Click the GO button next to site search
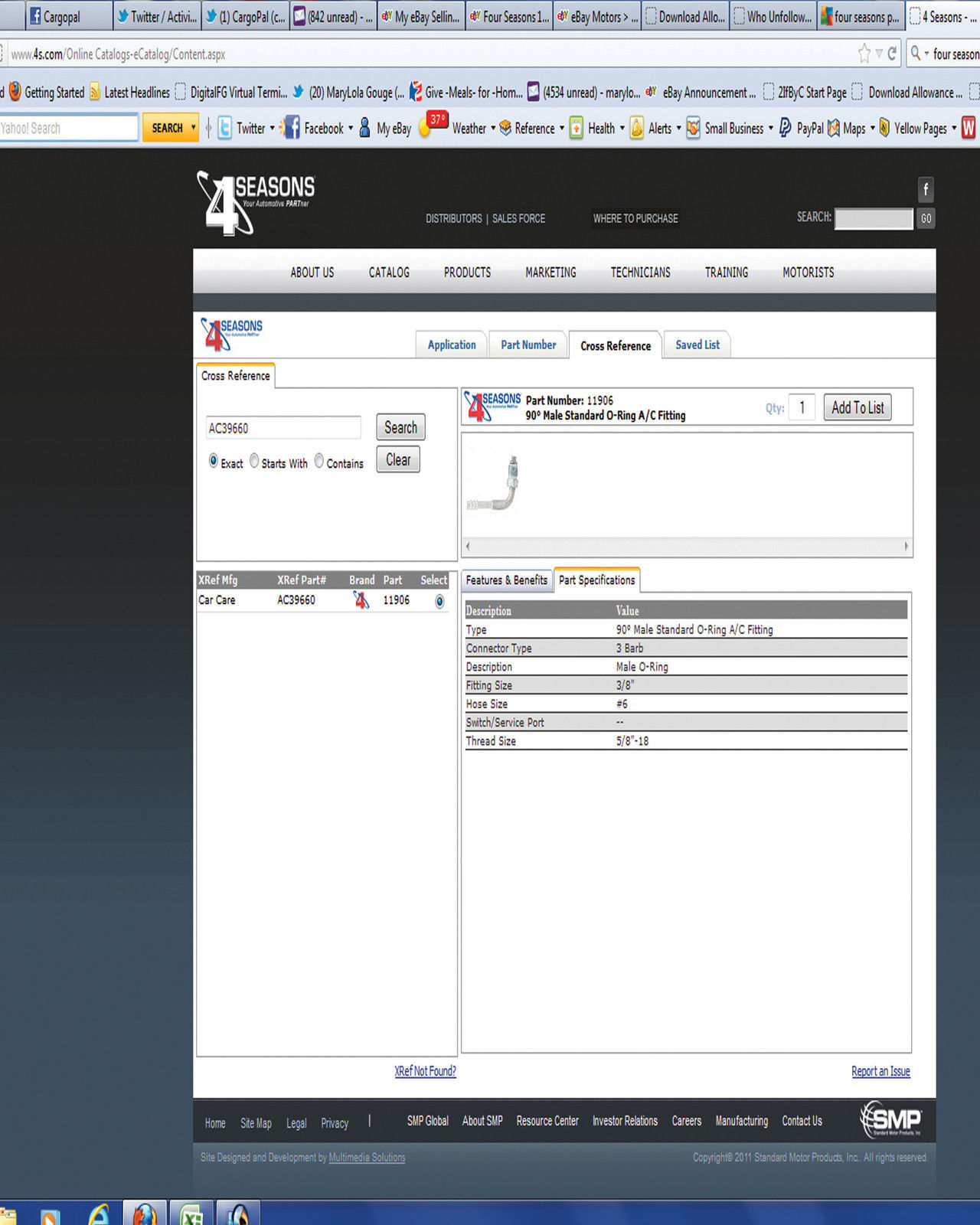Screen dimensions: 980x1225 (926, 218)
